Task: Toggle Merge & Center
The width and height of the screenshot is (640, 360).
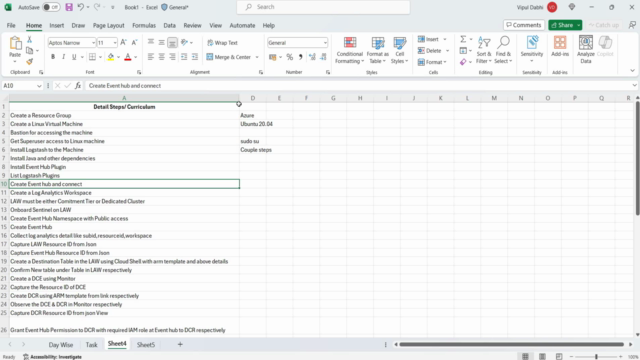Action: (x=229, y=57)
